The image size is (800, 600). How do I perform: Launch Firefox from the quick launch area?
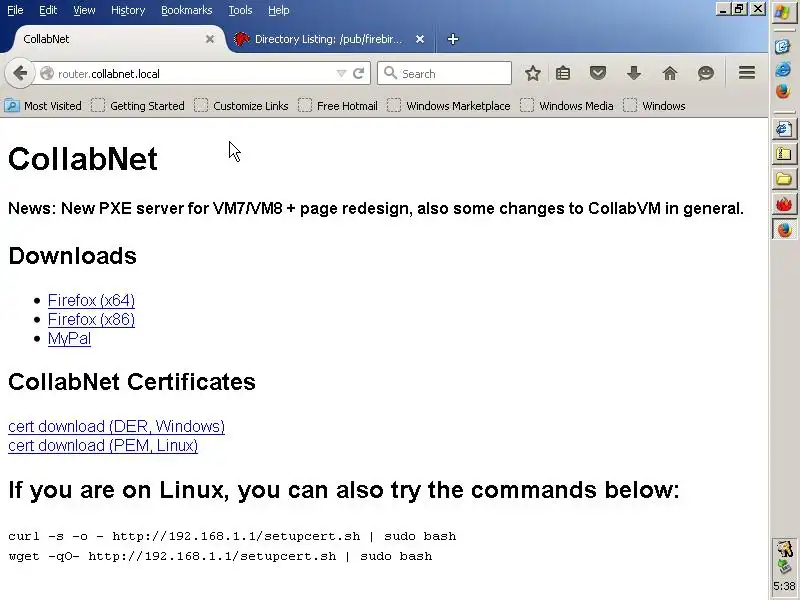(783, 92)
